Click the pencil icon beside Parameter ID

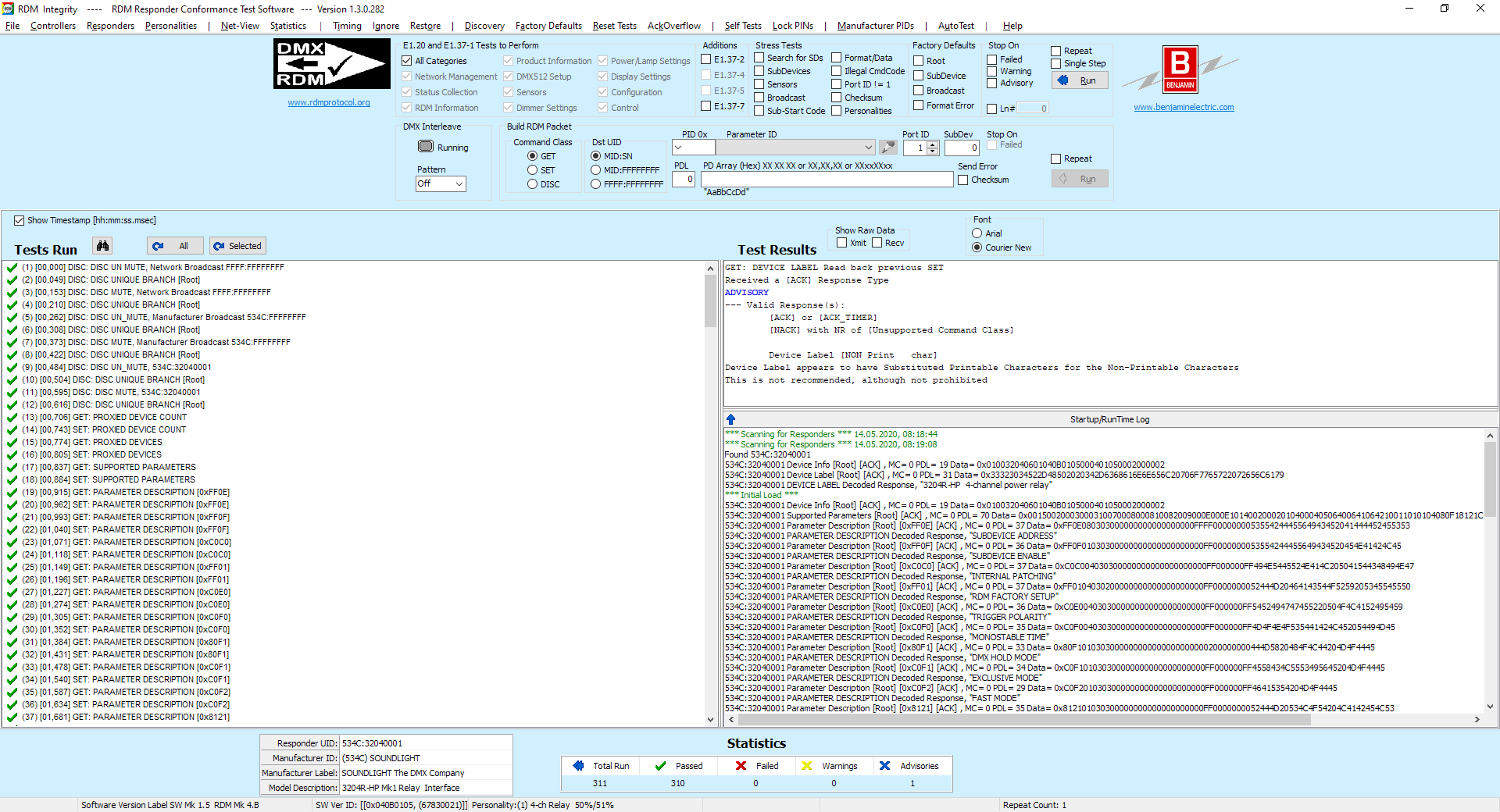pos(887,148)
